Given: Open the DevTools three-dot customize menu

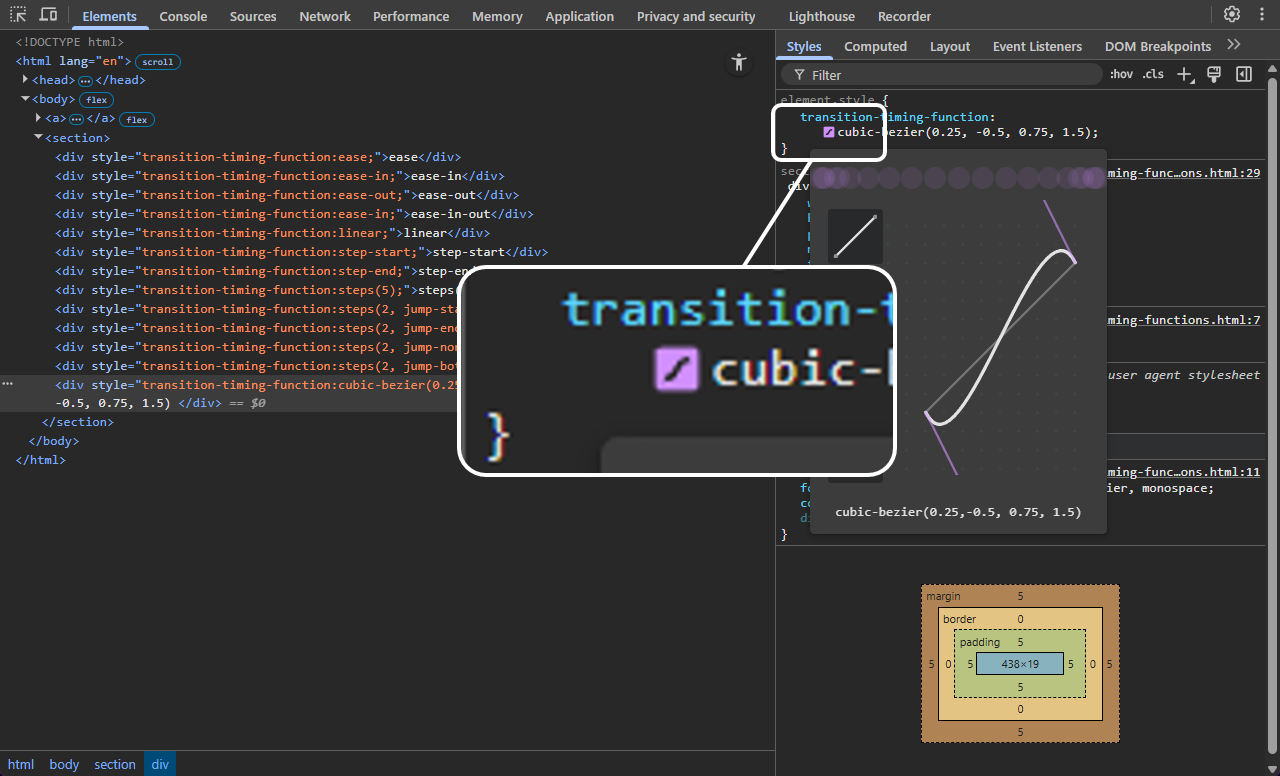Looking at the screenshot, I should [1262, 15].
